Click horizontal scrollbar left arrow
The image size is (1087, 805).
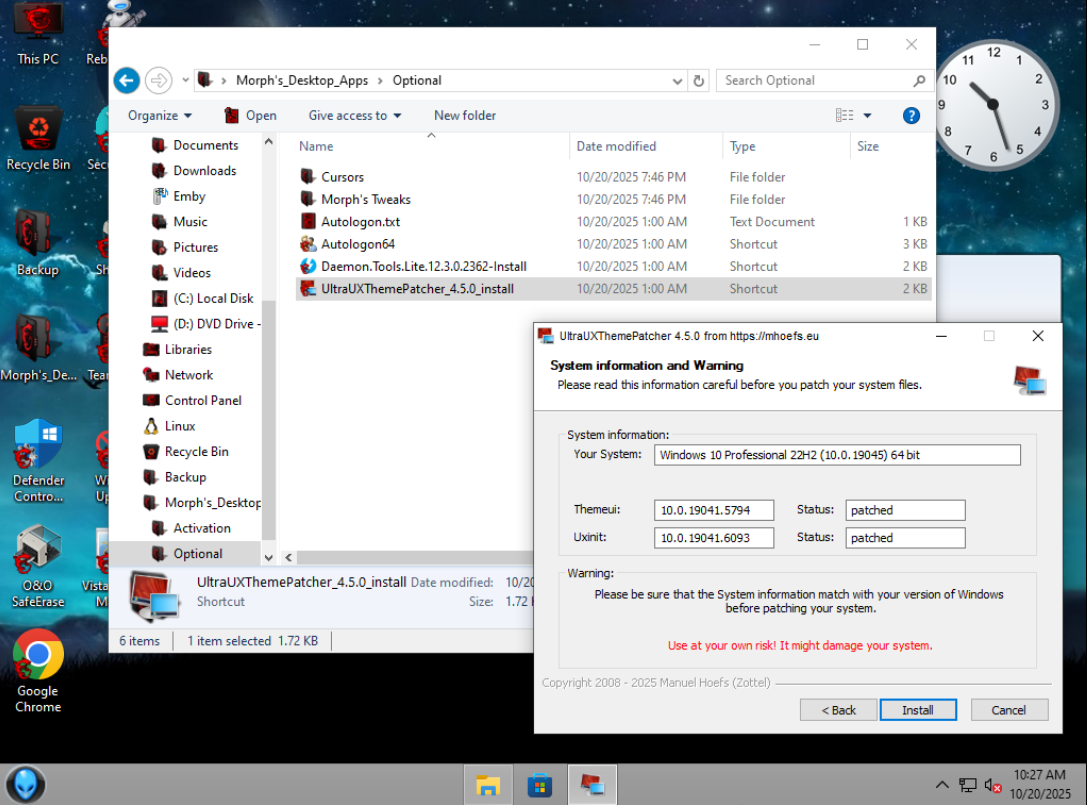coord(288,557)
